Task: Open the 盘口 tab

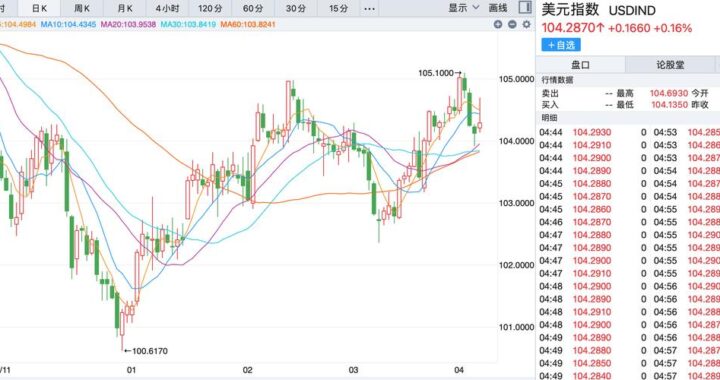Action: point(580,65)
